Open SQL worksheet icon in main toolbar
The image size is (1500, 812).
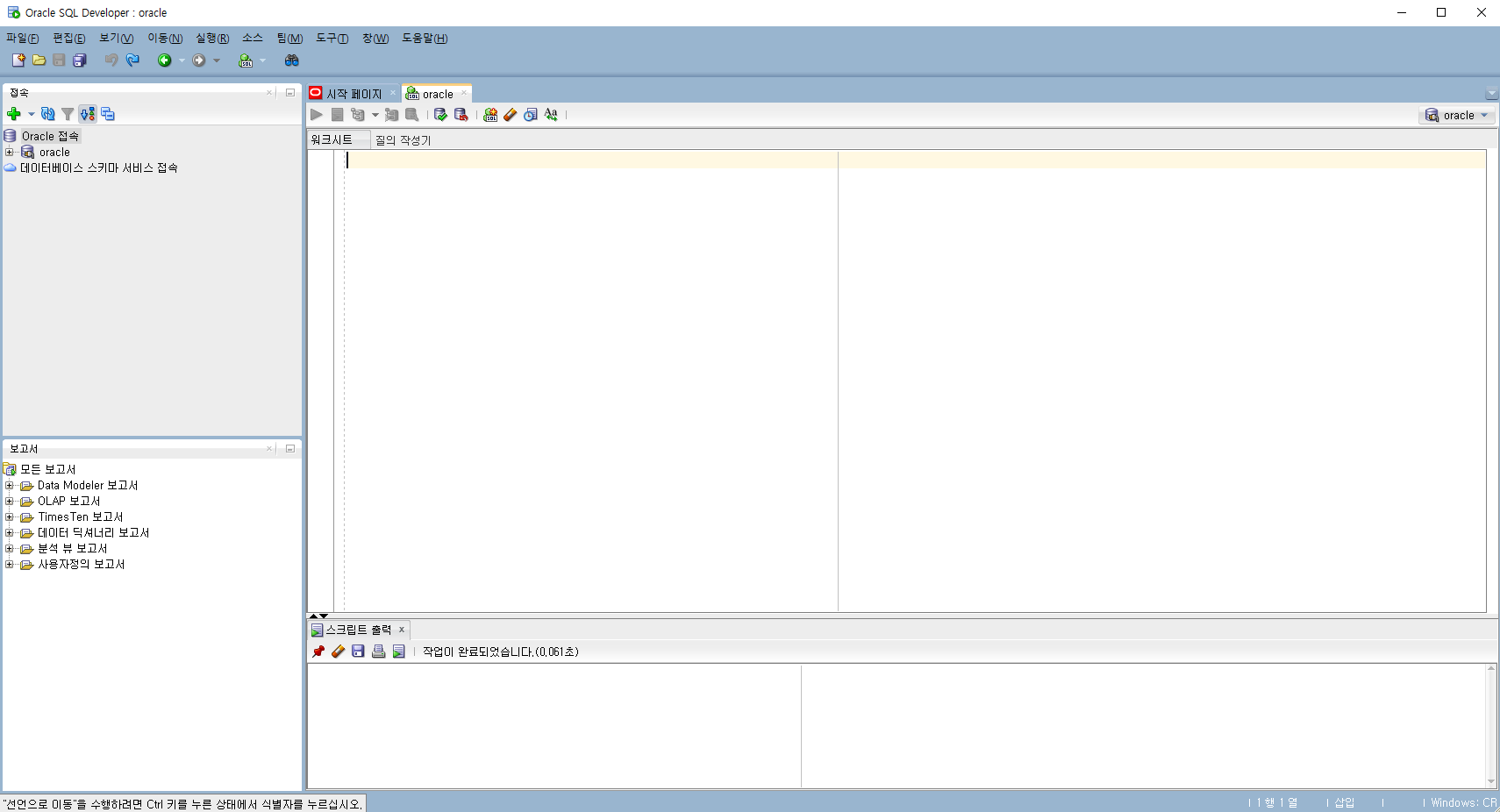point(246,61)
